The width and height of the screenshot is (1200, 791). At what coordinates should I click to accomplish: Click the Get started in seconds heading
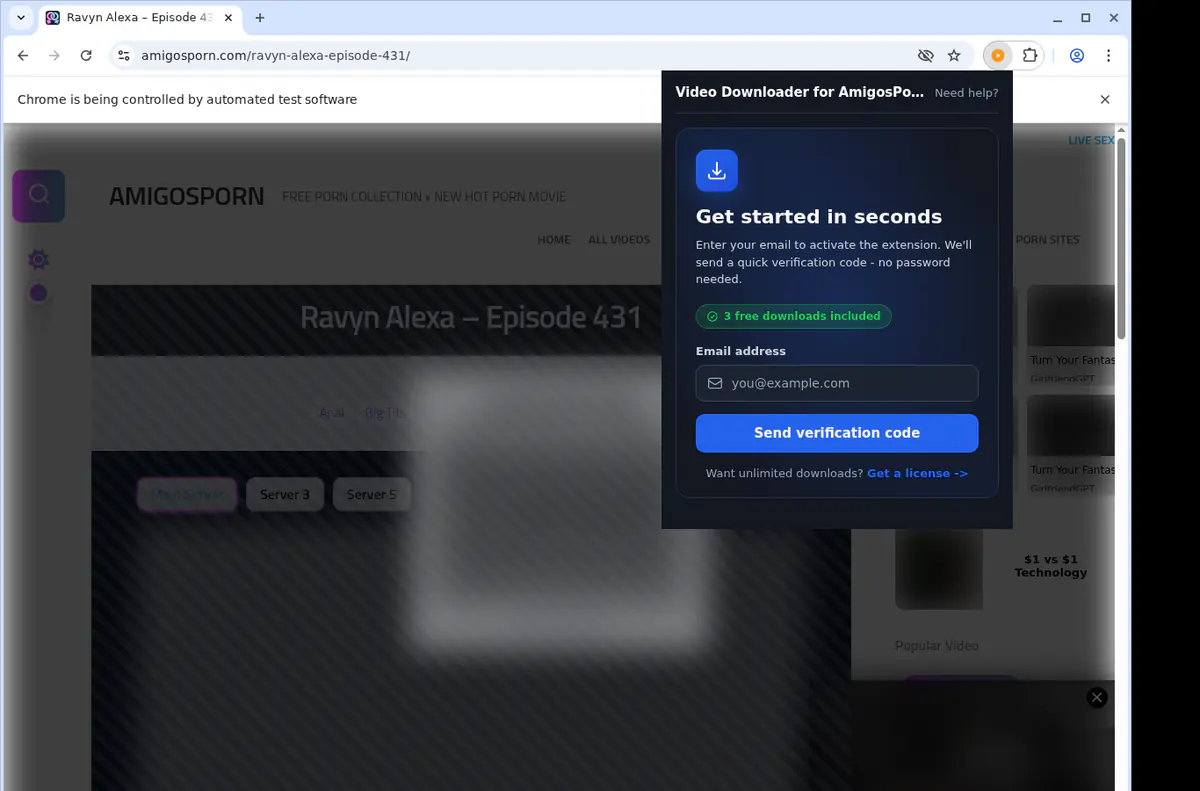819,217
